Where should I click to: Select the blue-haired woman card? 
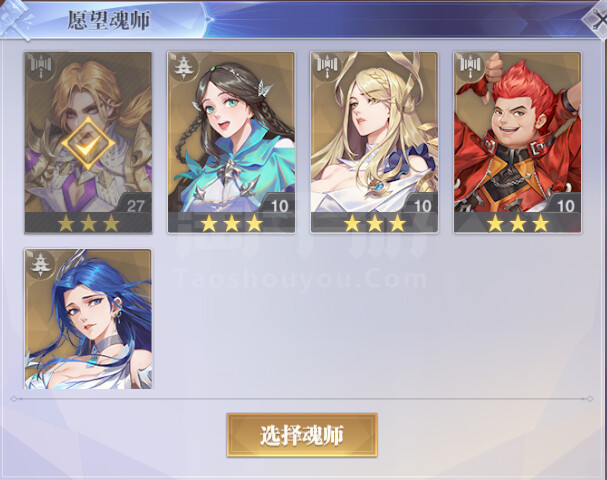point(88,319)
